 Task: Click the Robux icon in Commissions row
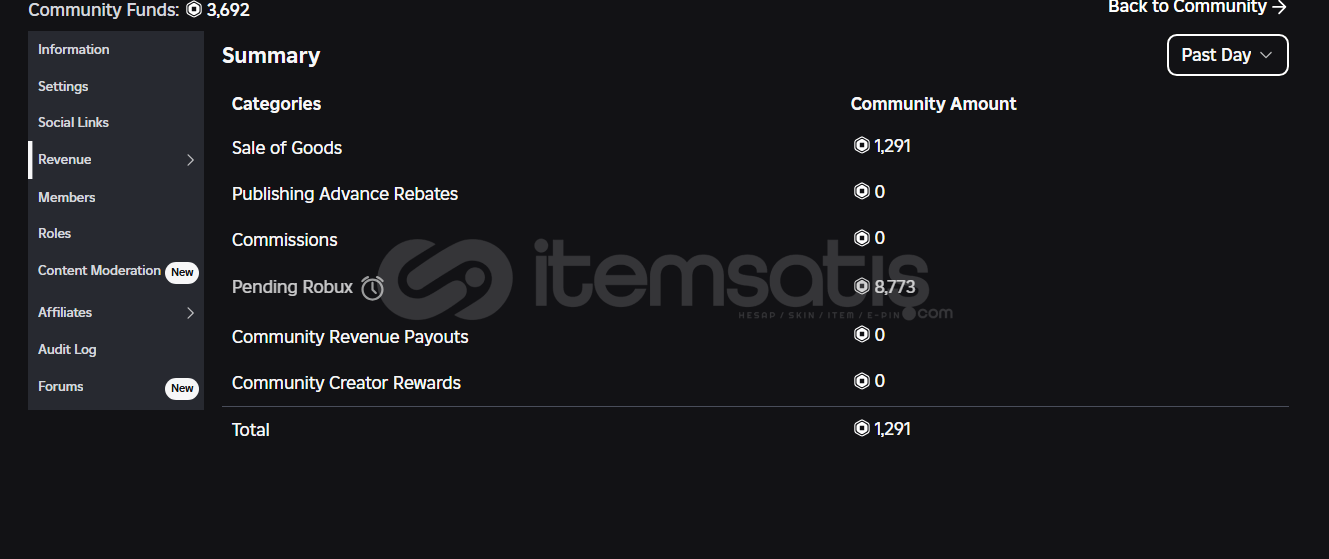click(861, 238)
